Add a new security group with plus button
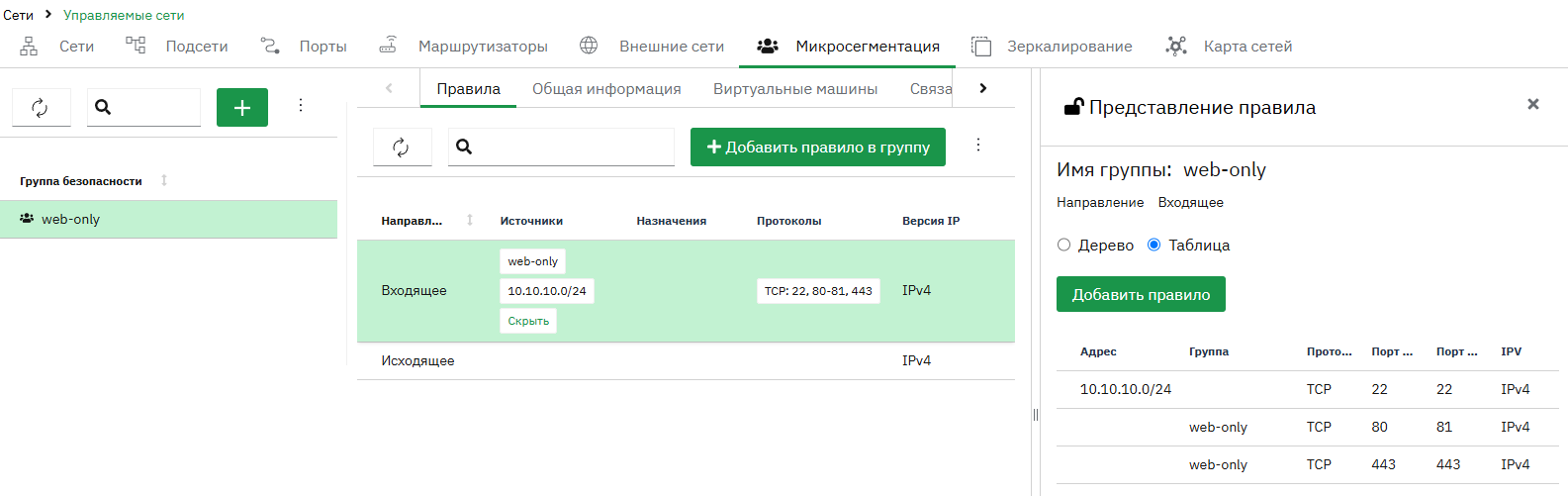This screenshot has height=496, width=1568. (x=242, y=107)
